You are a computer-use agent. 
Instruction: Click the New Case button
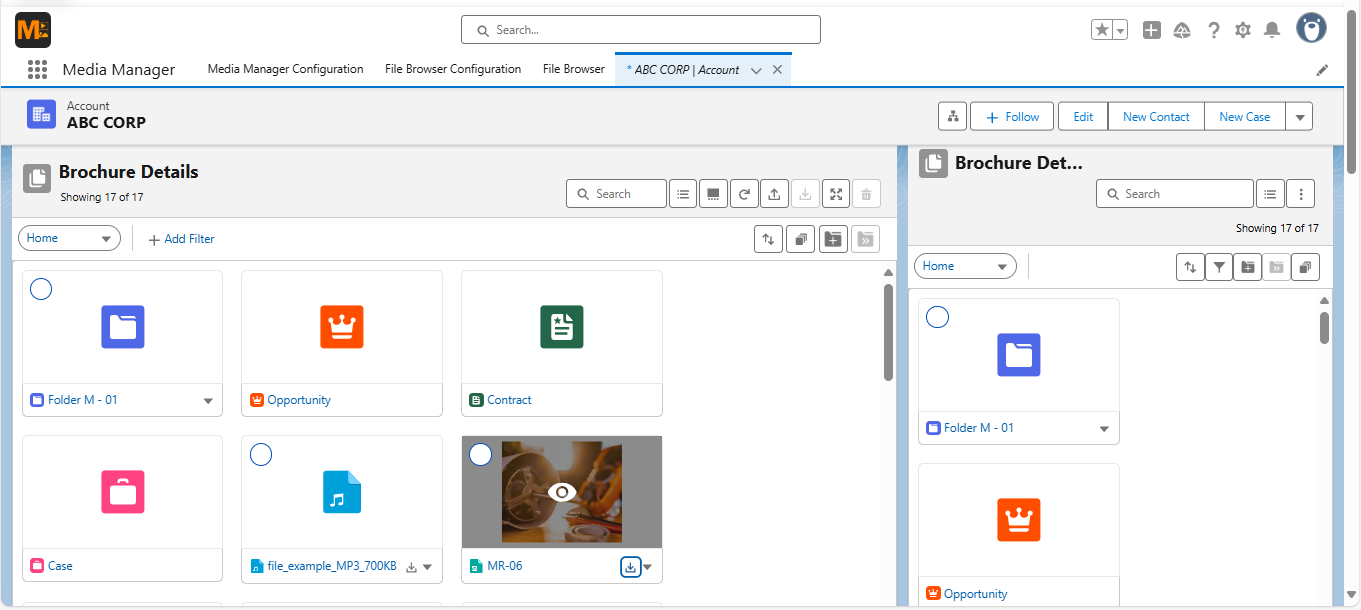pos(1244,117)
